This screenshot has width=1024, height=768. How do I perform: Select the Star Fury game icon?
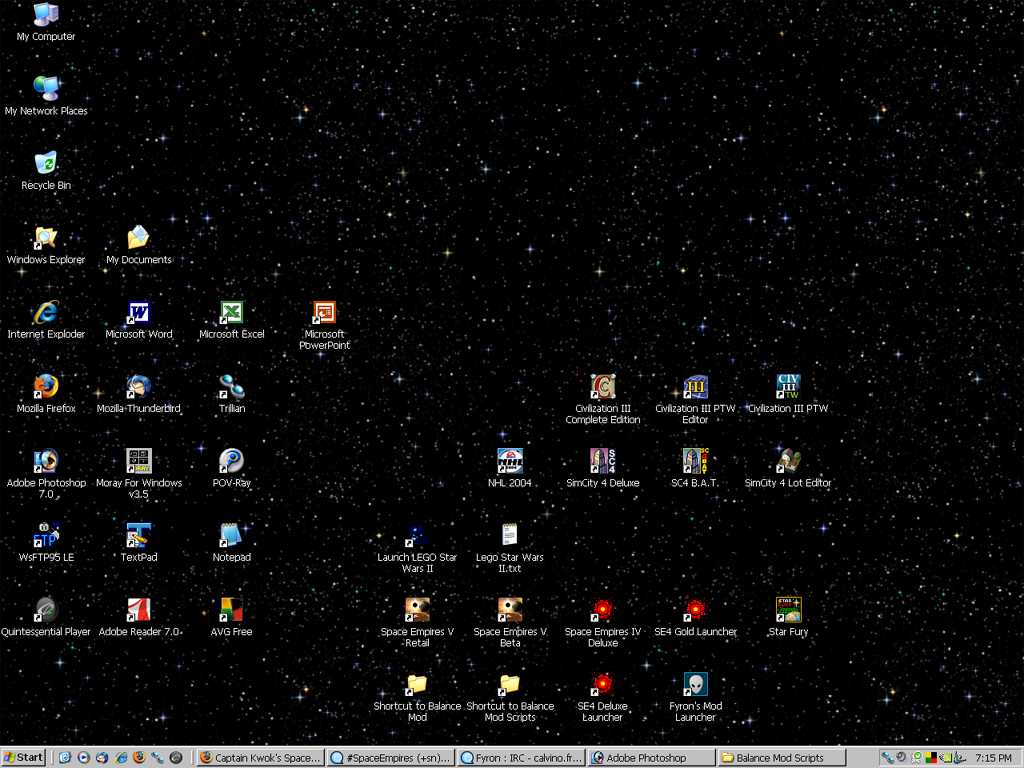[788, 610]
